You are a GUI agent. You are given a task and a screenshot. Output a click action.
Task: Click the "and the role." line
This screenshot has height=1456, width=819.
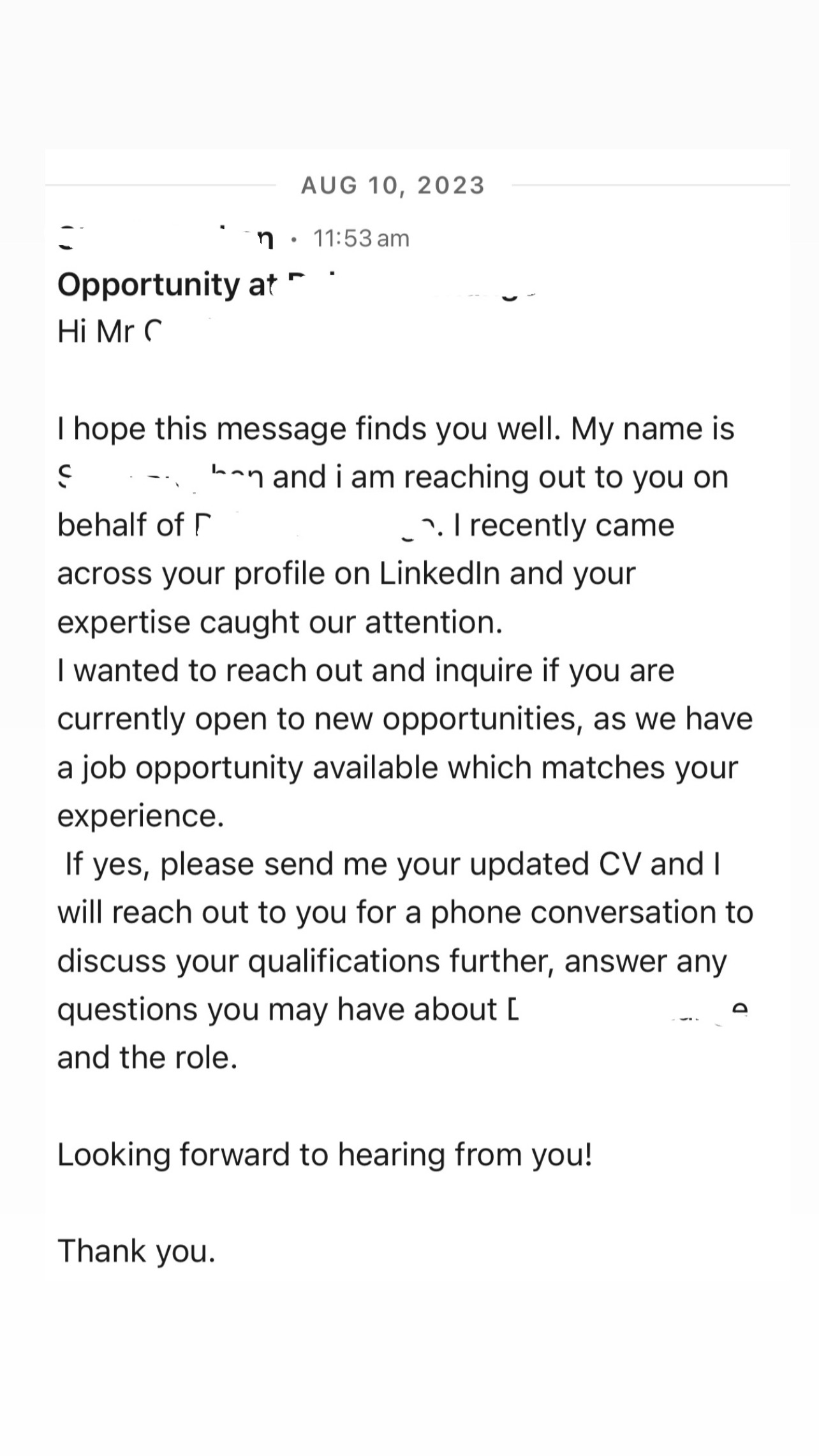147,1058
